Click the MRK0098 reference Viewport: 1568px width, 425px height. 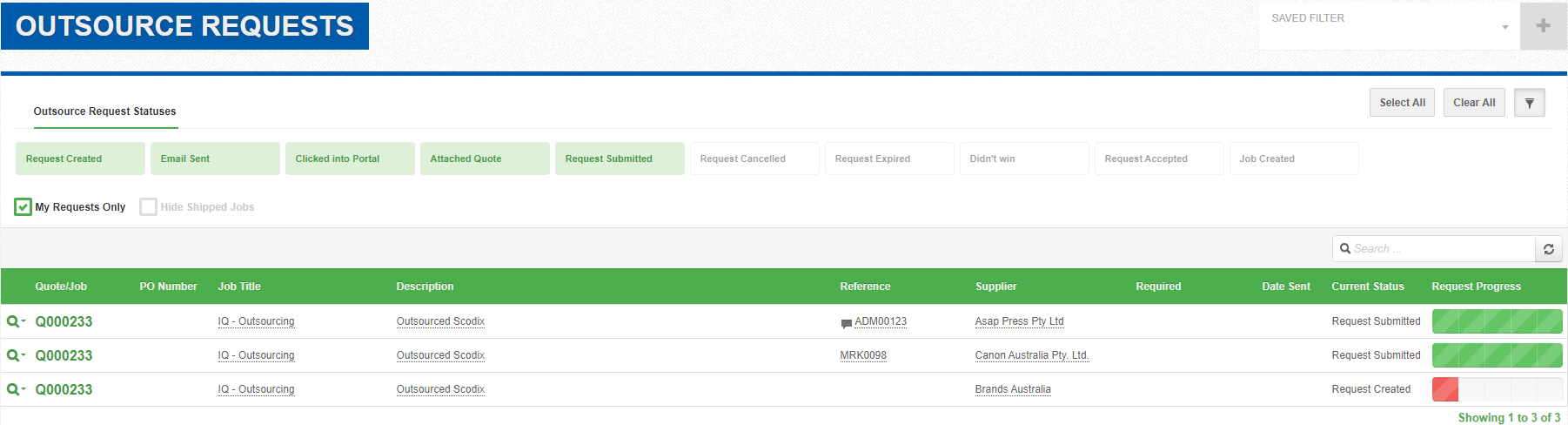pyautogui.click(x=863, y=355)
